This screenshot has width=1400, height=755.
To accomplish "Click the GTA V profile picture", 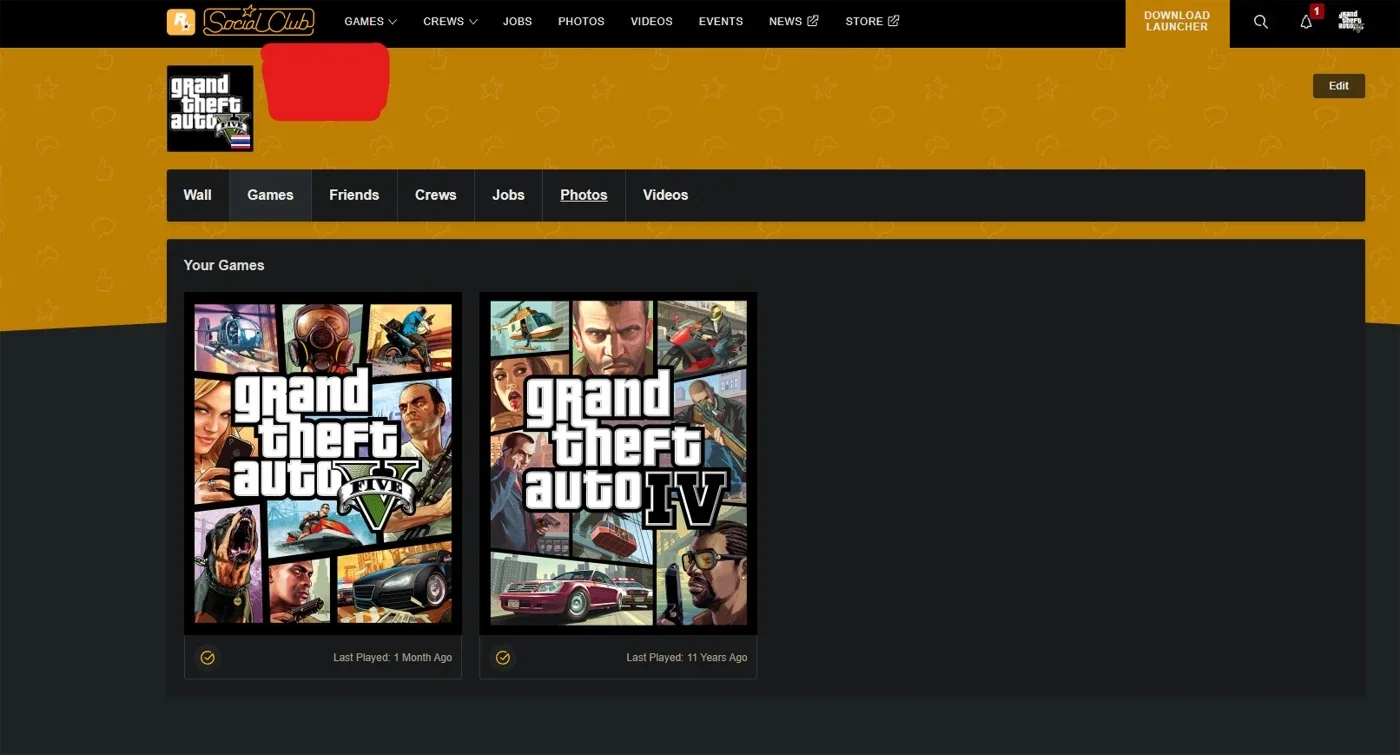I will [210, 109].
